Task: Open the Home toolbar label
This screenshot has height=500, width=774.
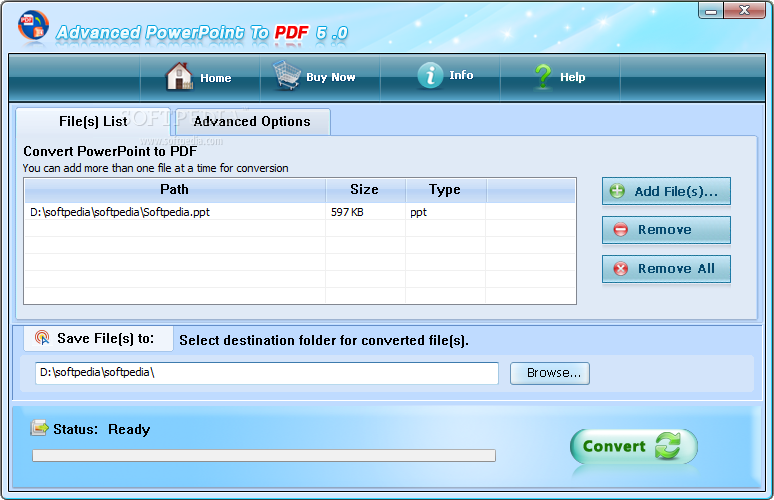Action: (216, 78)
